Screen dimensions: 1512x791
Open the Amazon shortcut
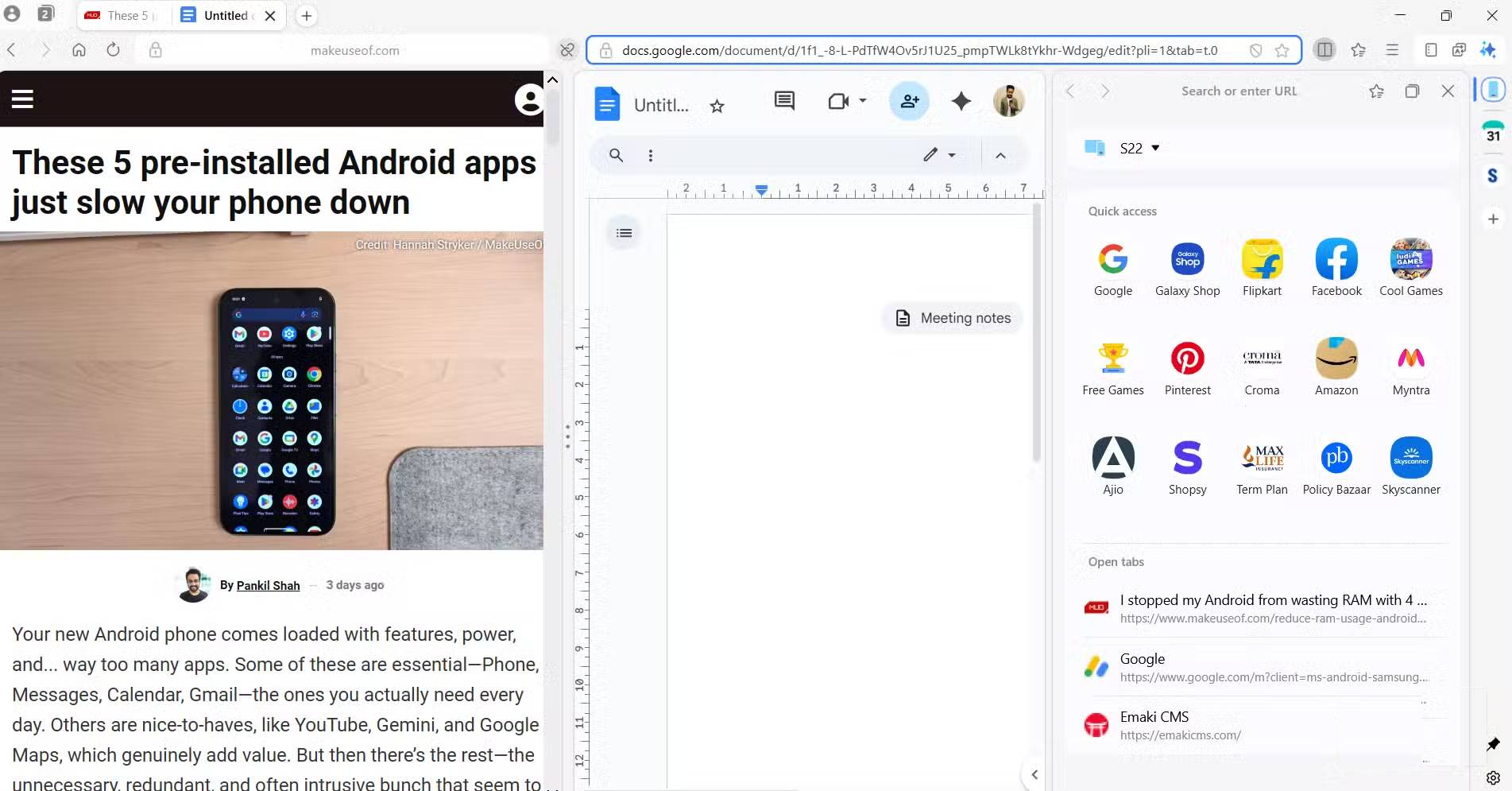tap(1336, 367)
